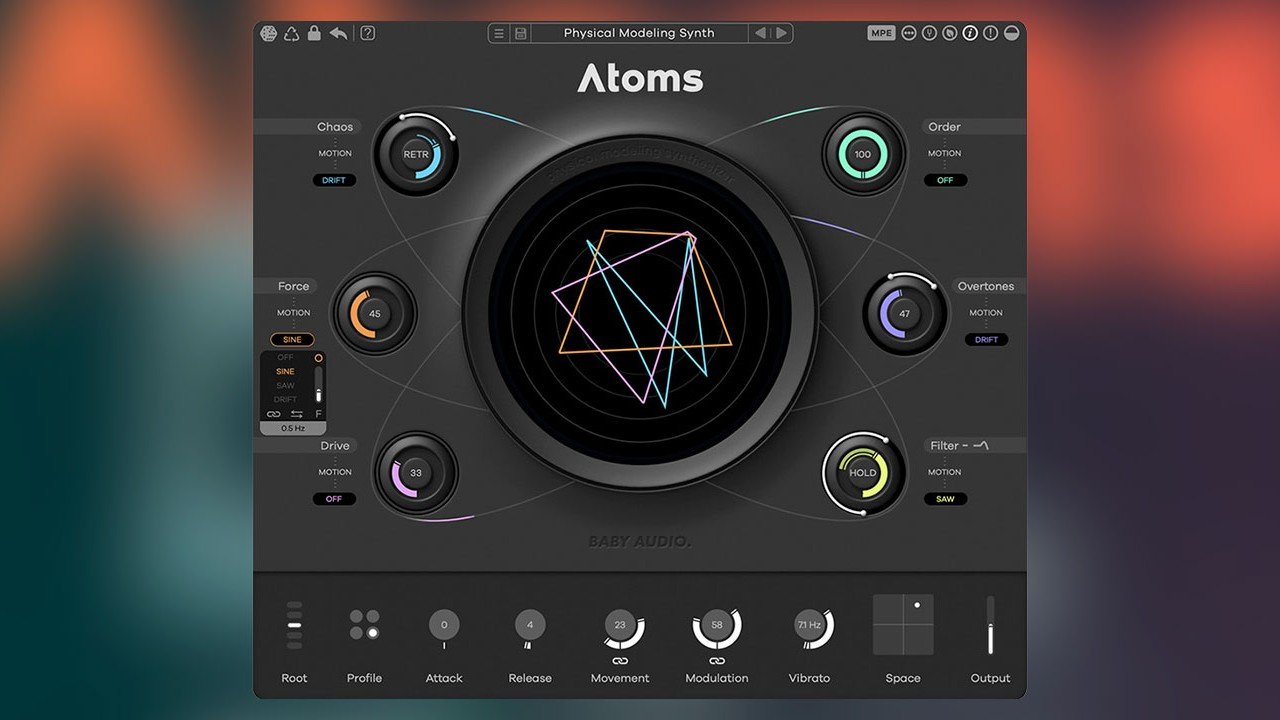Click the Chaos knob labeled RETR
Viewport: 1280px width, 720px height.
[416, 155]
